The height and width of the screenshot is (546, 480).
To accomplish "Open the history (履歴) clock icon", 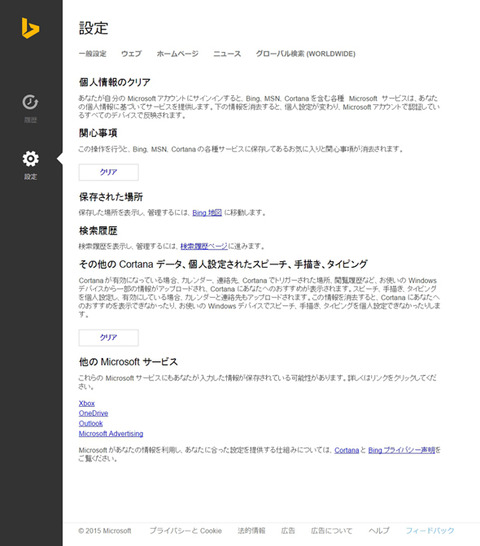I will pyautogui.click(x=30, y=102).
